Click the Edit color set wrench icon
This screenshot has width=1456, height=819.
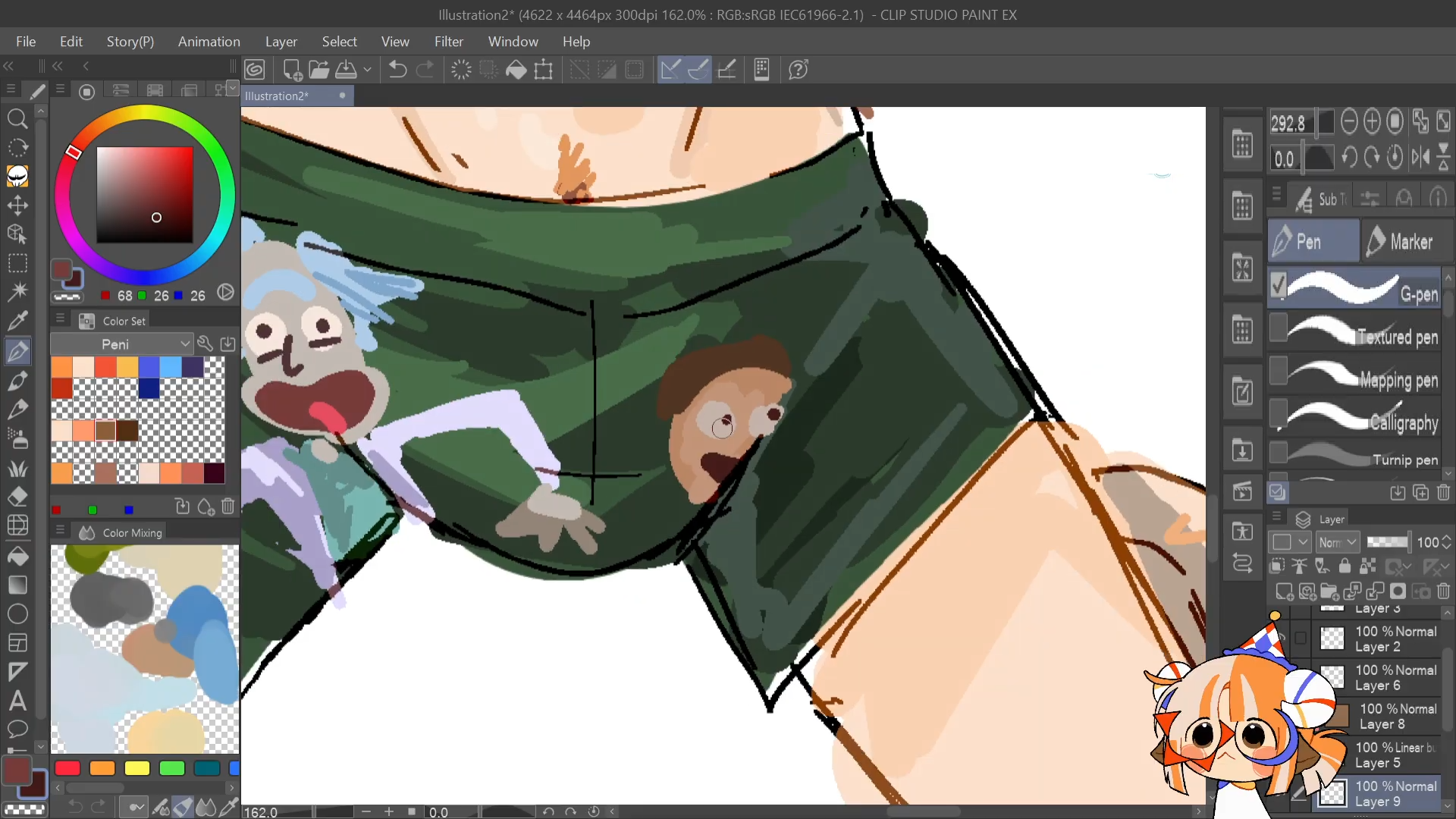(205, 344)
